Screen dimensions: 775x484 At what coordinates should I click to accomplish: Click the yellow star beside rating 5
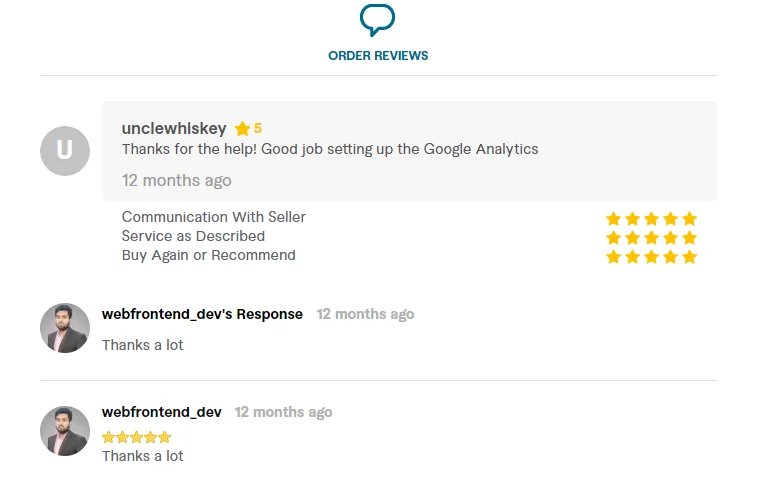(242, 129)
